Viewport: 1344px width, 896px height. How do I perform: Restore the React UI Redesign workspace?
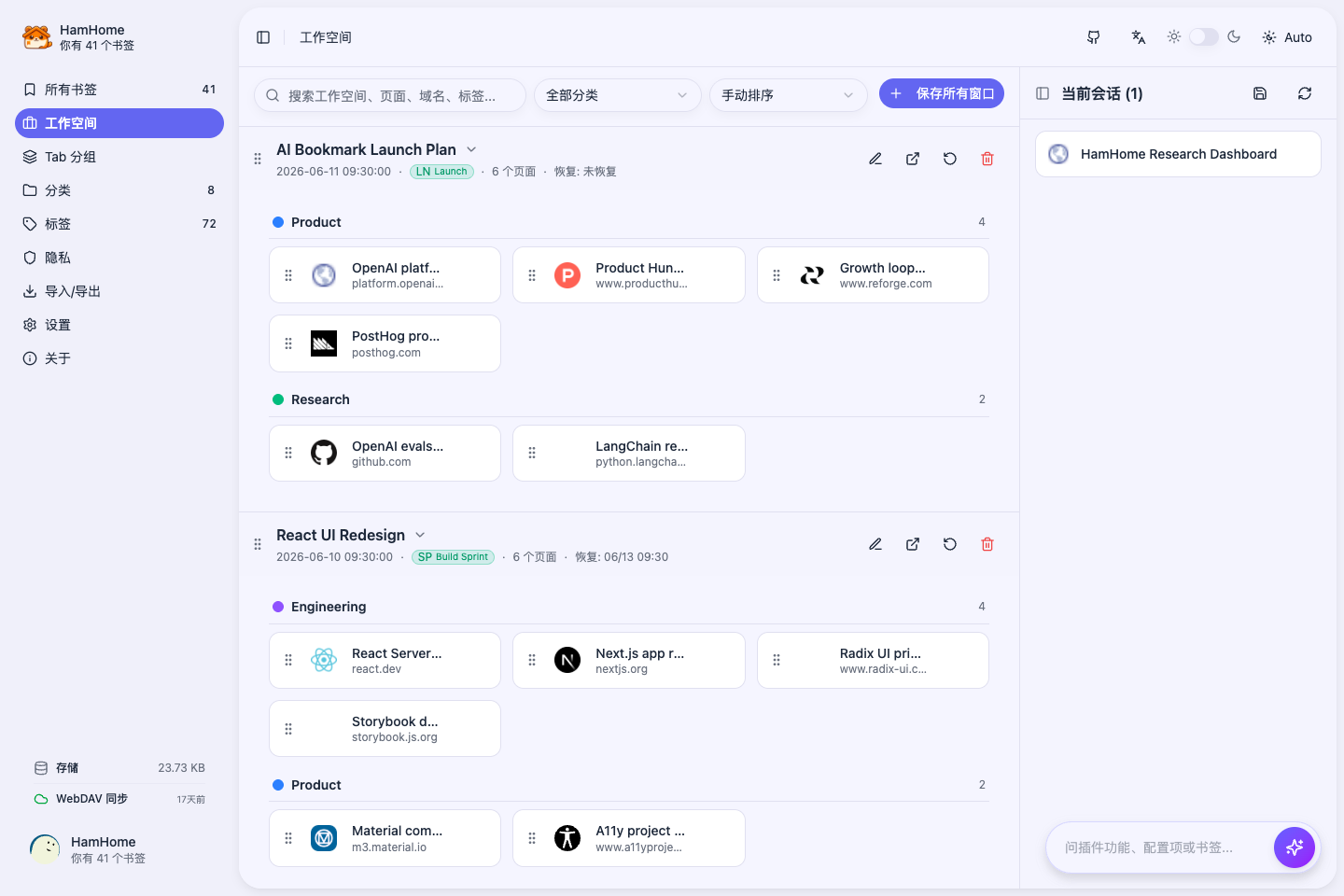[x=950, y=544]
